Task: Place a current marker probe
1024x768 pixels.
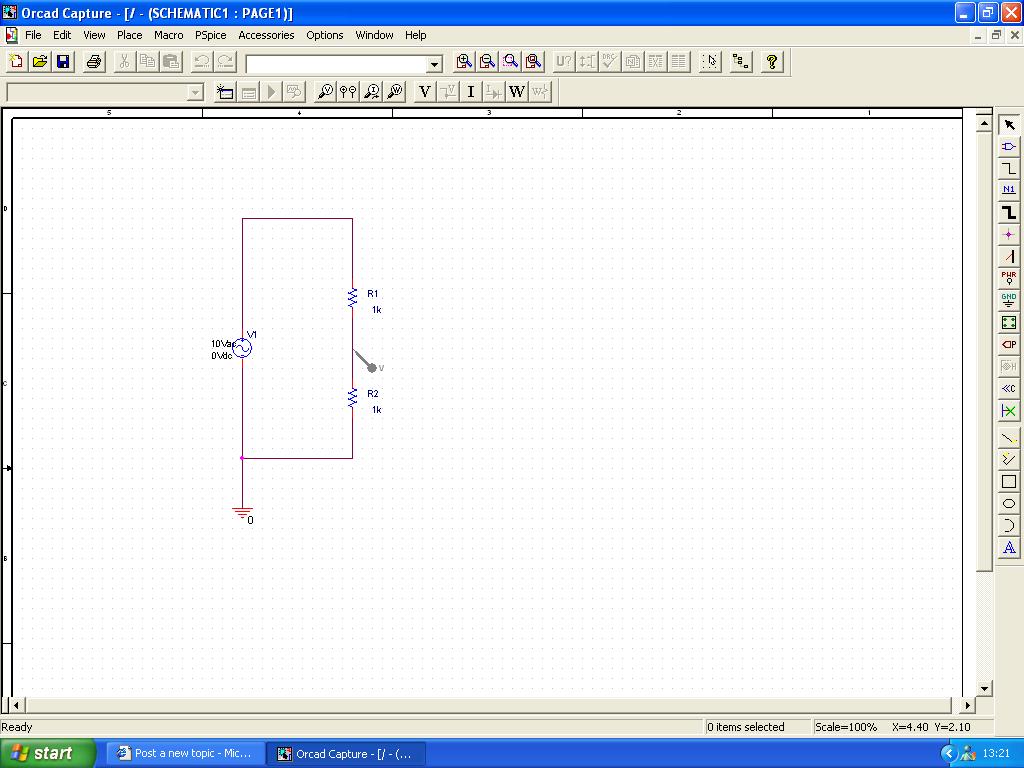Action: (372, 92)
